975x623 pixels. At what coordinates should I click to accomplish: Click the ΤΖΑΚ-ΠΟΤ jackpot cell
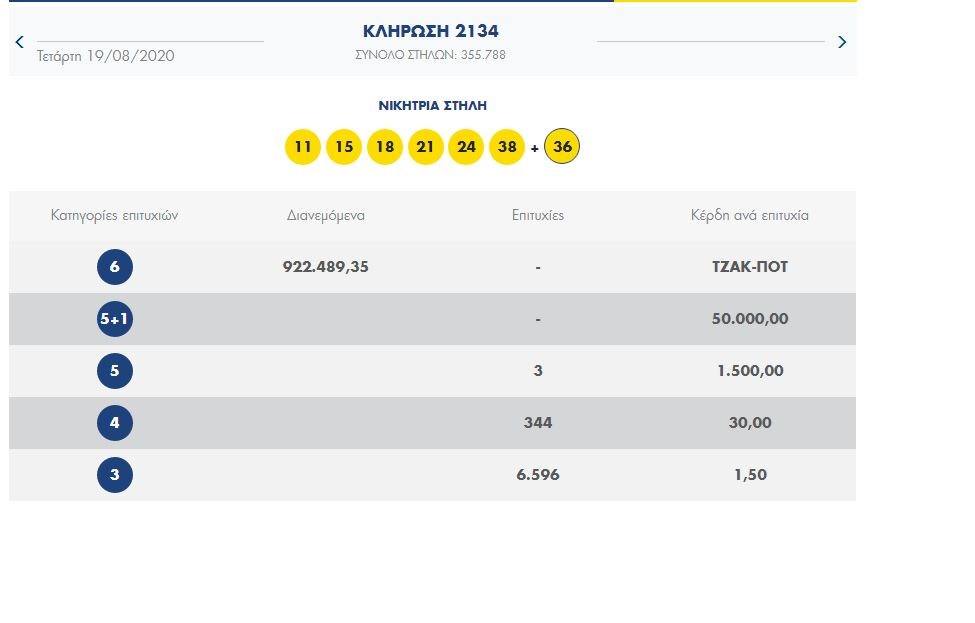pyautogui.click(x=749, y=267)
